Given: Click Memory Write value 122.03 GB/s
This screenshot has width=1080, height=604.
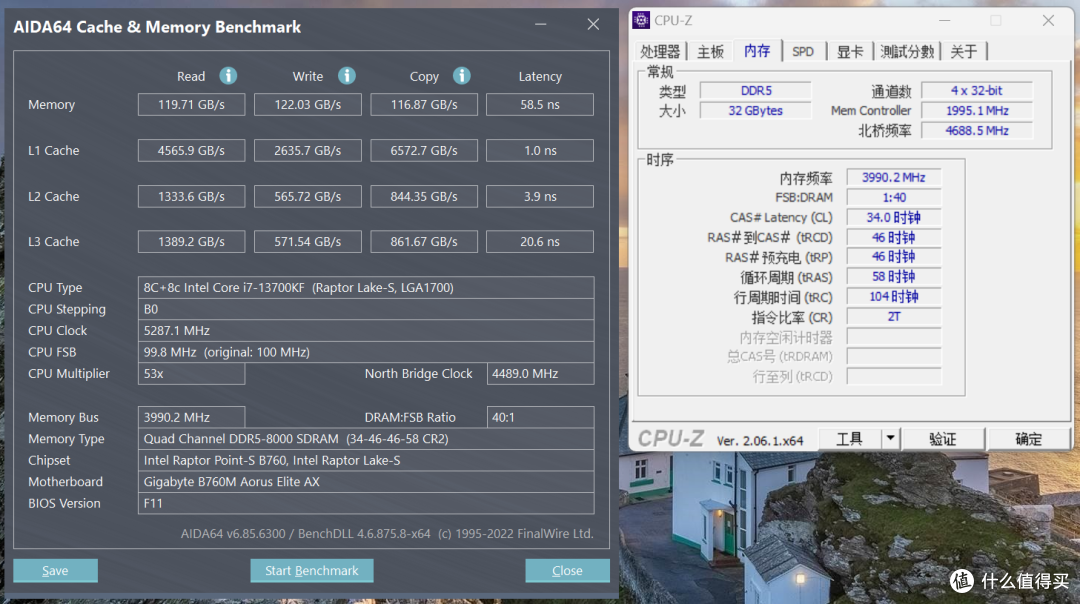Looking at the screenshot, I should pyautogui.click(x=308, y=105).
